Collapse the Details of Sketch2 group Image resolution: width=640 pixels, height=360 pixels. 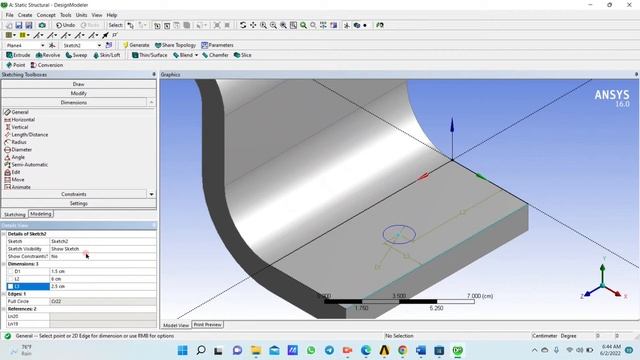[x=4, y=234]
